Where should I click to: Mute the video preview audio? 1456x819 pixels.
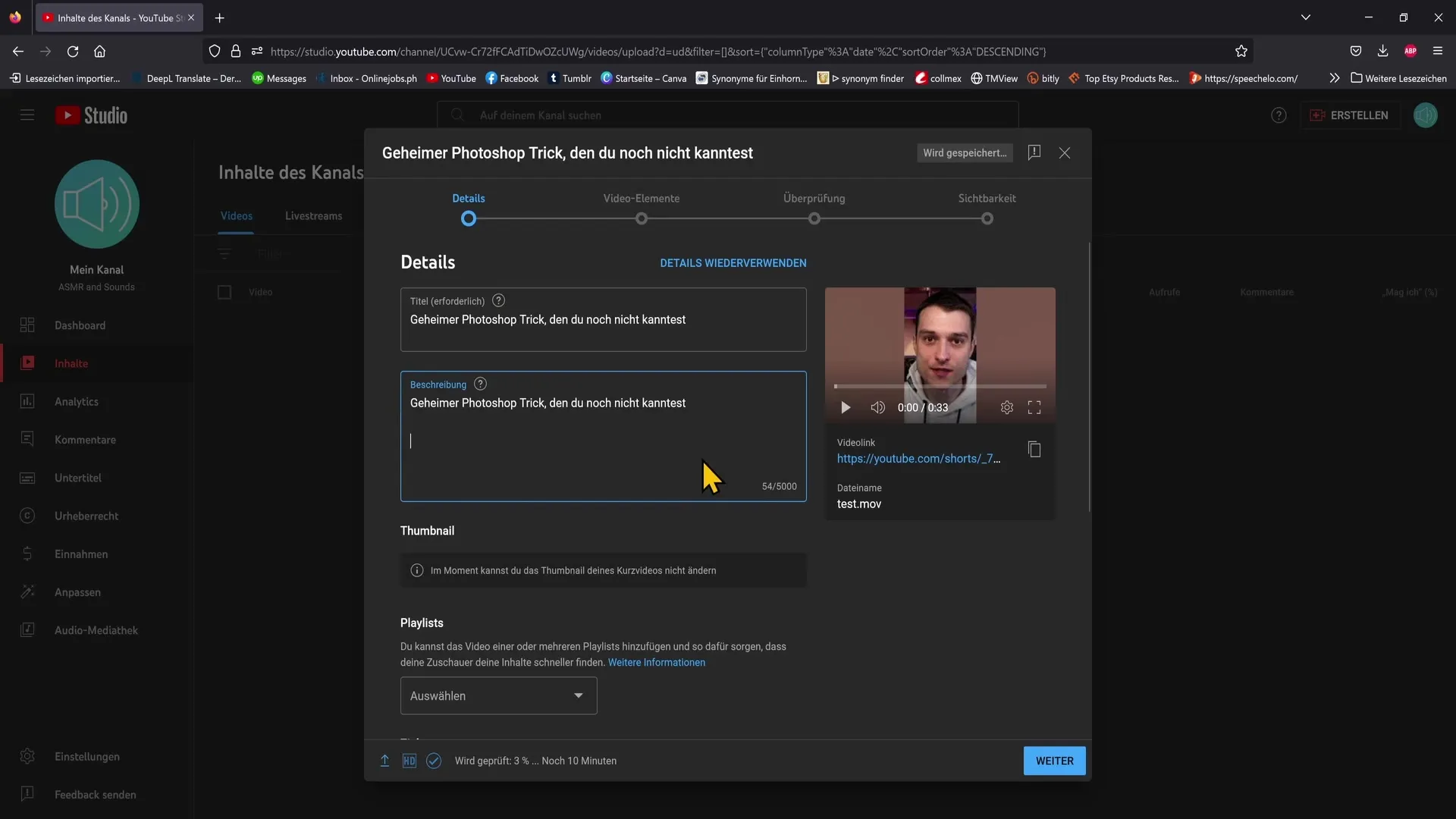pos(877,407)
